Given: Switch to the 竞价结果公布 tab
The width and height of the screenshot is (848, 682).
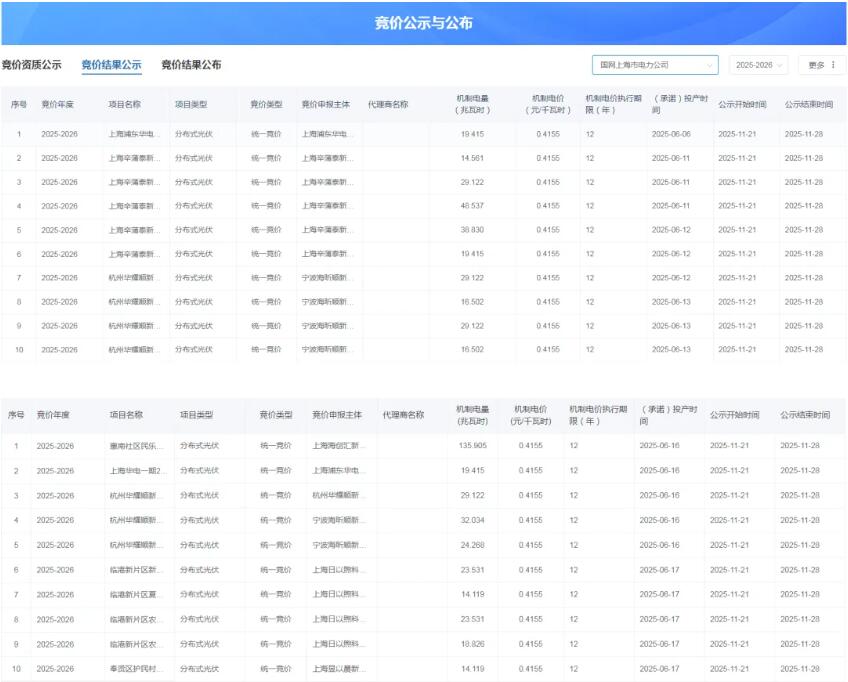Looking at the screenshot, I should [189, 62].
